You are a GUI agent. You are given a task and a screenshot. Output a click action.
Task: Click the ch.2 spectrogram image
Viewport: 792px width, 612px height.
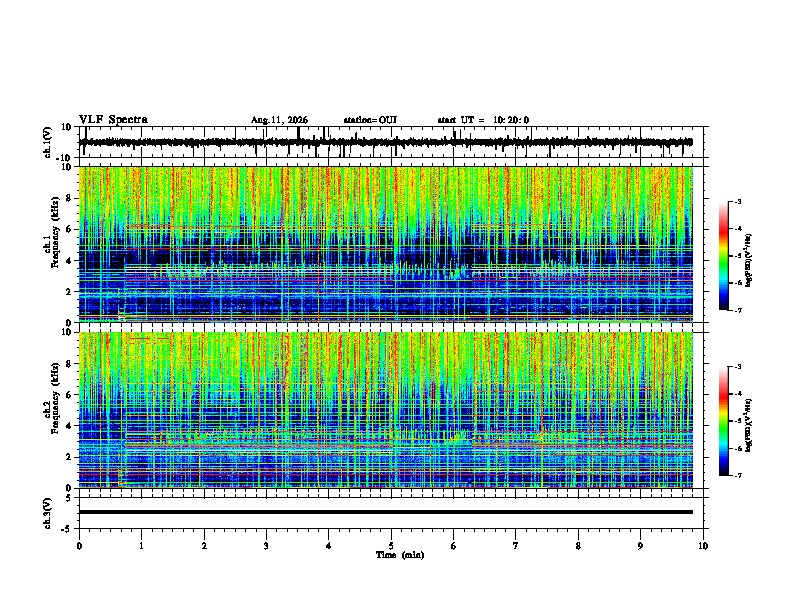click(385, 410)
